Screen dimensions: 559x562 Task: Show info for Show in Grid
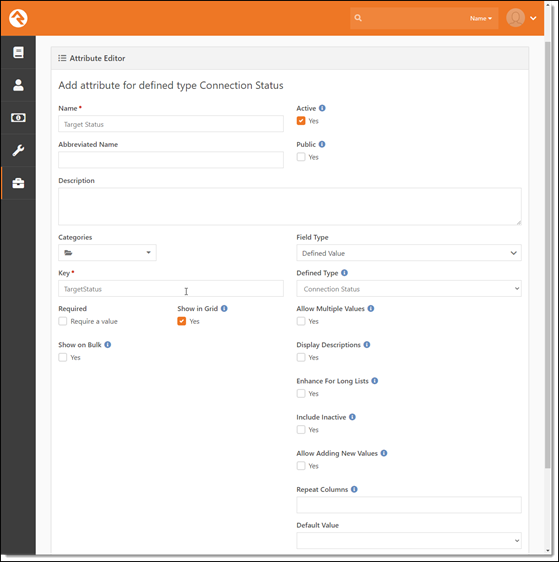pos(224,308)
